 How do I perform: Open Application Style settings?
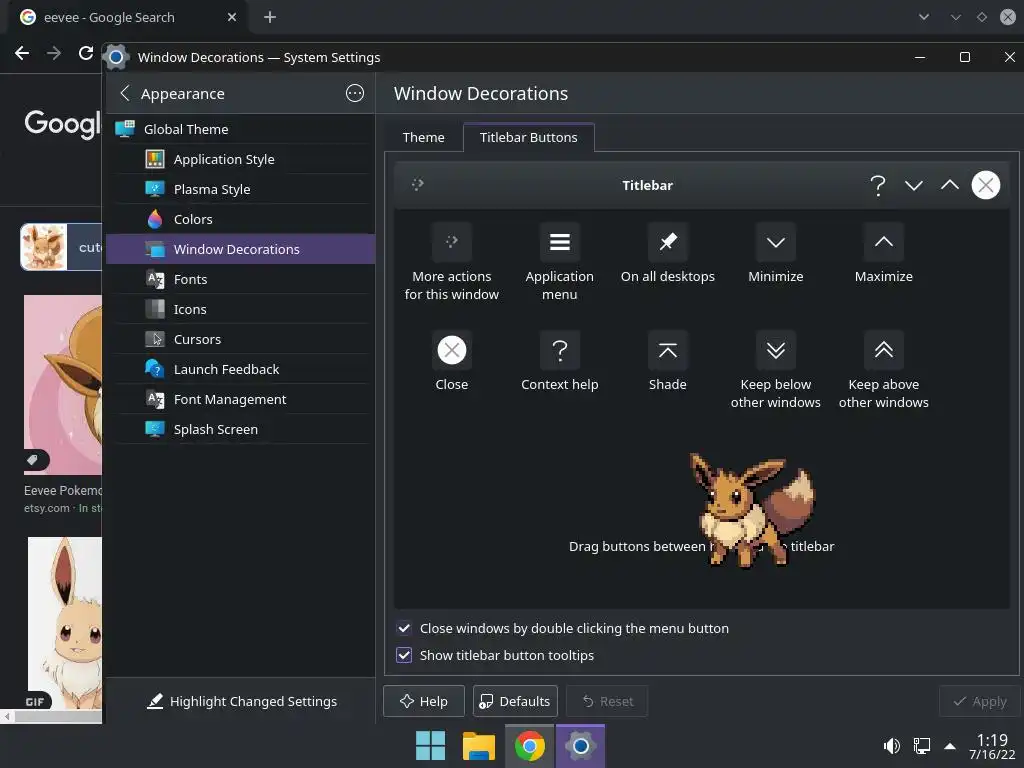tap(240, 159)
